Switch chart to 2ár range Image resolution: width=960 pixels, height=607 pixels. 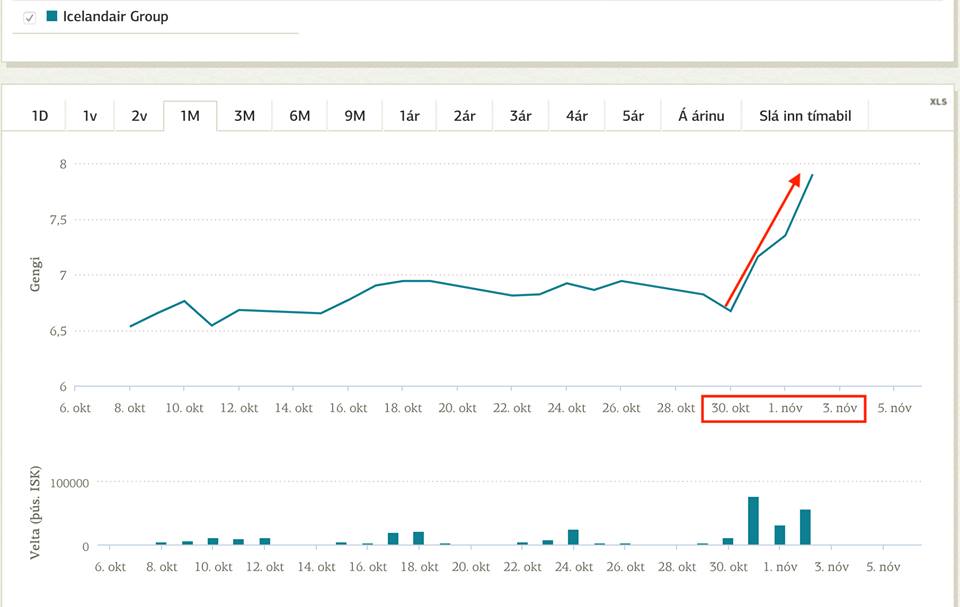(x=464, y=116)
